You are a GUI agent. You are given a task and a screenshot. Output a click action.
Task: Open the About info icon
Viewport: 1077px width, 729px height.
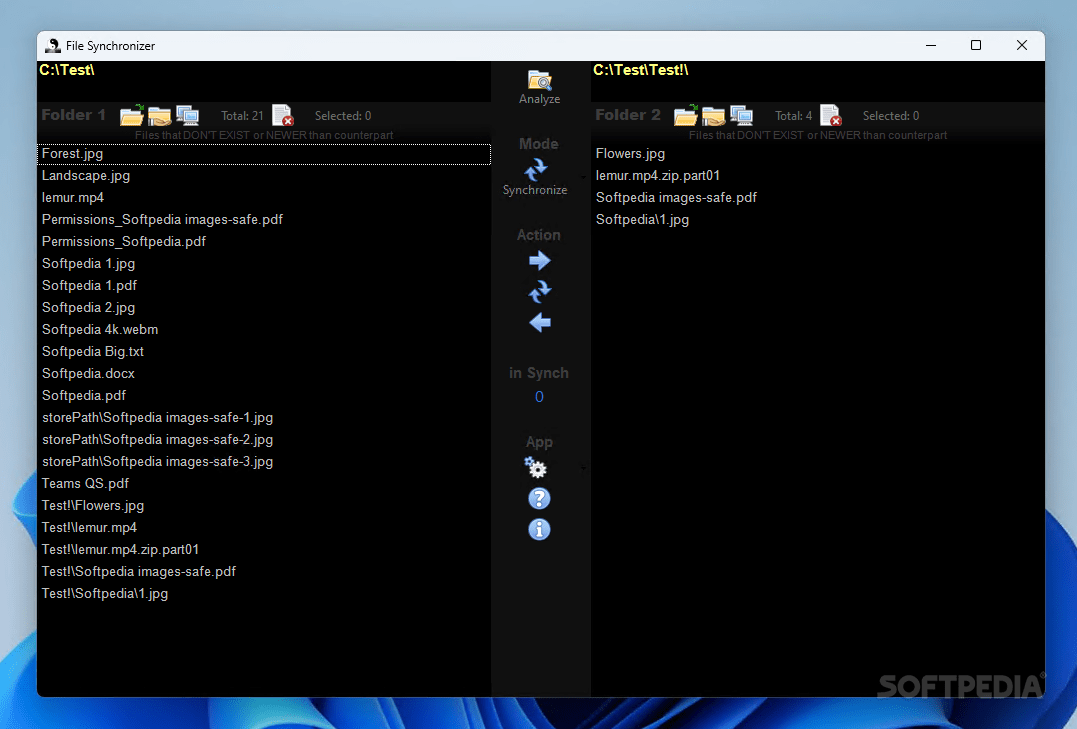[x=539, y=529]
